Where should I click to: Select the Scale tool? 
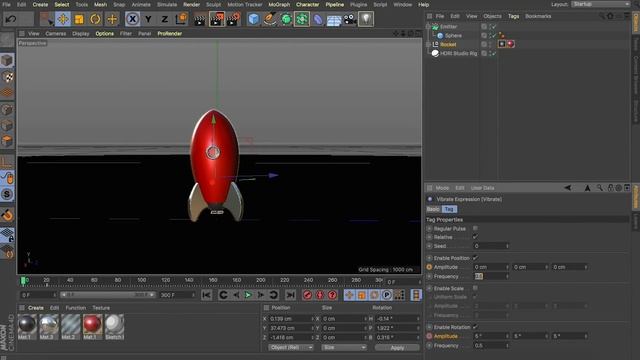(x=79, y=19)
